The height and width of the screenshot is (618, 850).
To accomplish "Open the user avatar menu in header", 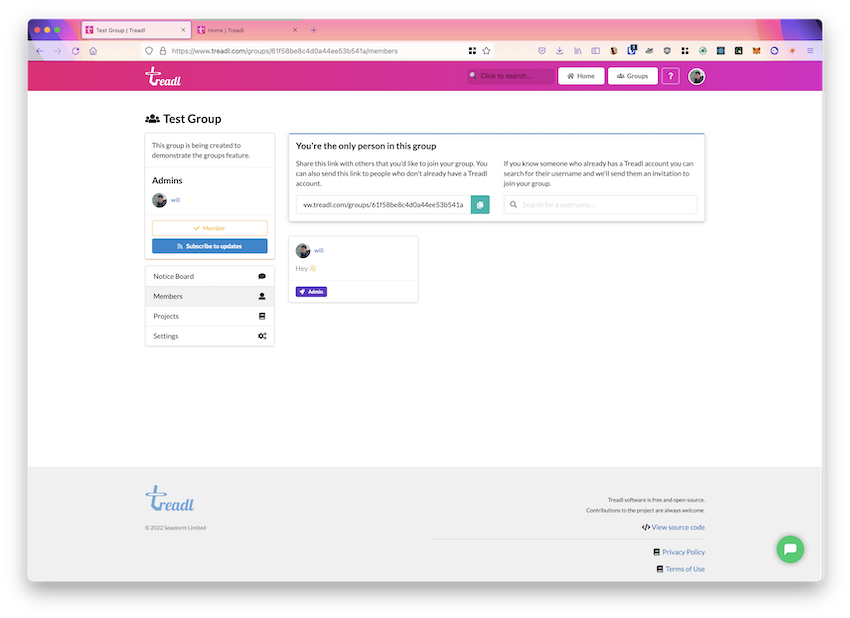I will 697,76.
